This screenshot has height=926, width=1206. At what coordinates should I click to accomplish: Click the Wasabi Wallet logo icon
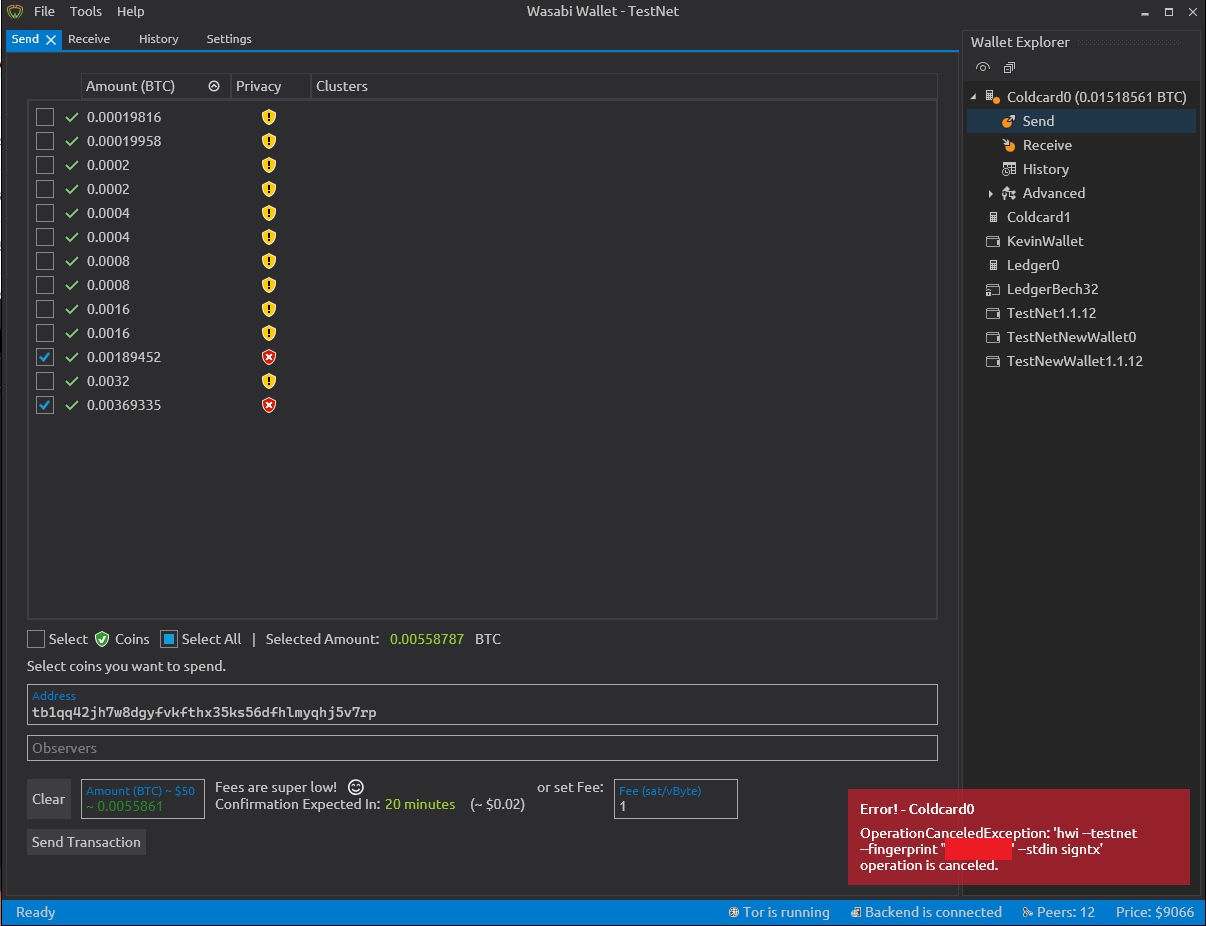tap(15, 12)
